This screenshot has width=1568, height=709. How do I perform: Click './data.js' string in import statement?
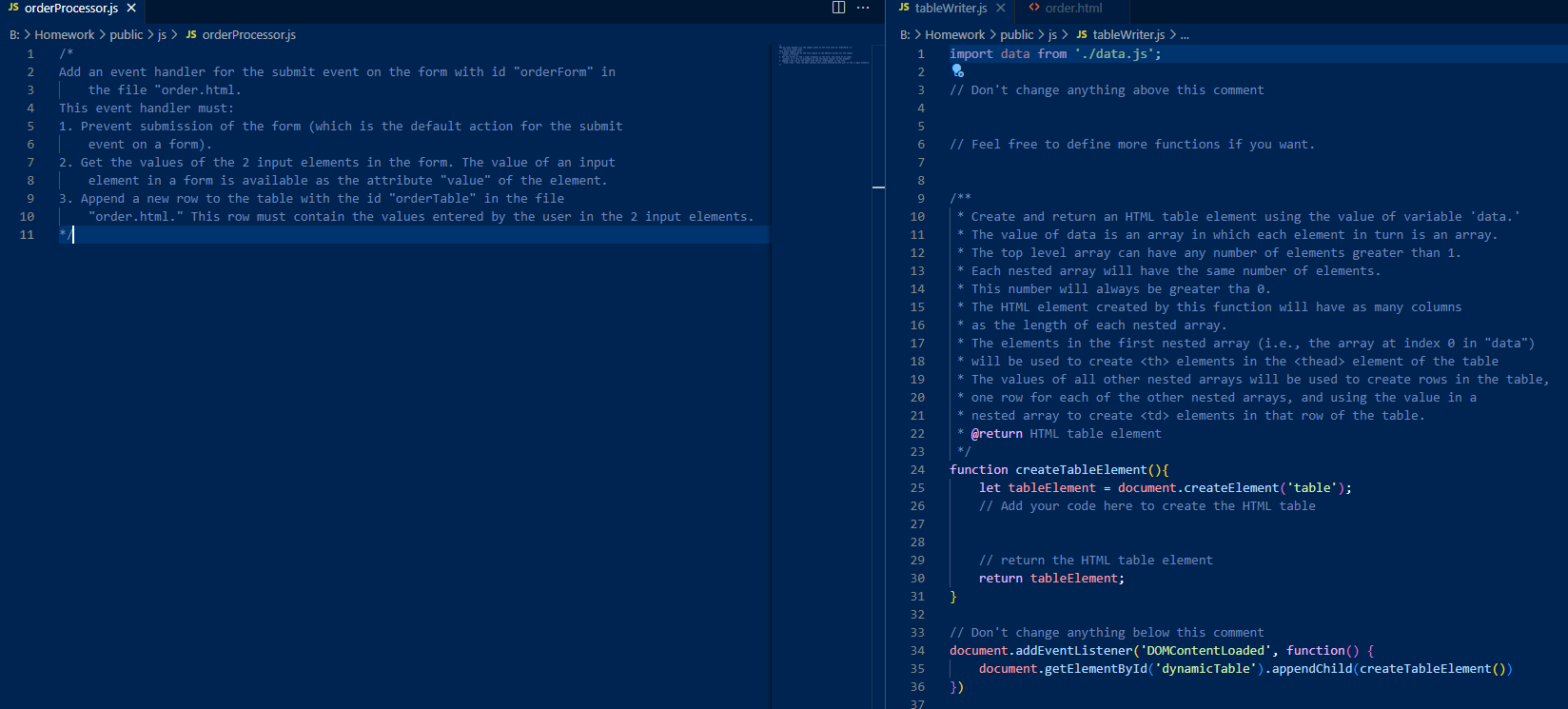(1114, 54)
